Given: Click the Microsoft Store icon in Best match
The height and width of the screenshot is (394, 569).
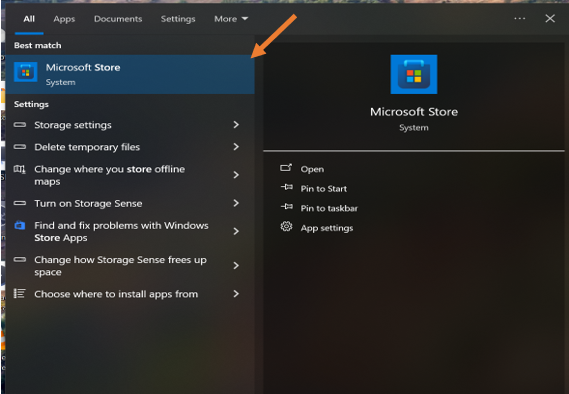Looking at the screenshot, I should (x=25, y=72).
